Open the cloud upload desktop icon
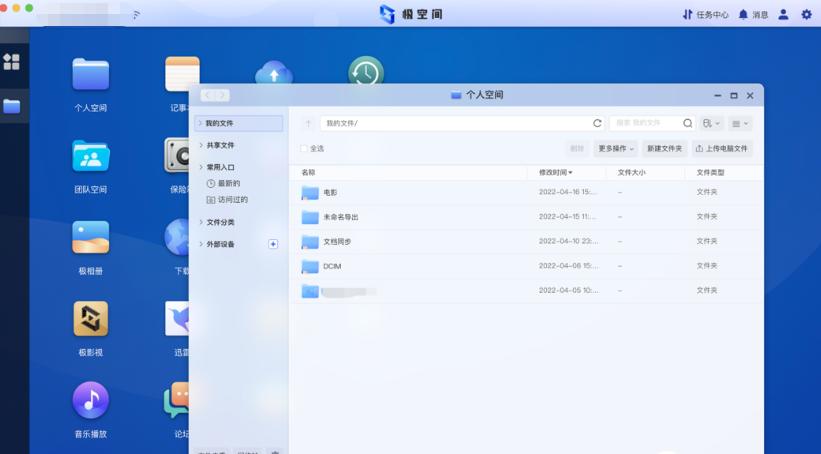Viewport: 821px width, 454px height. [274, 73]
